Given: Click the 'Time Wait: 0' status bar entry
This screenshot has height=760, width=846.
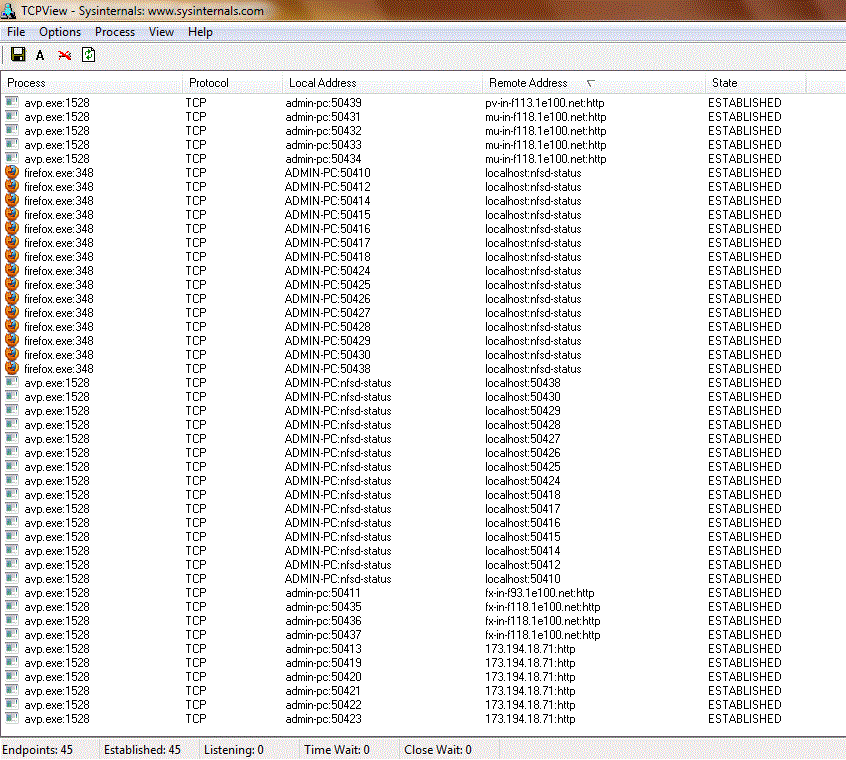Looking at the screenshot, I should point(337,750).
